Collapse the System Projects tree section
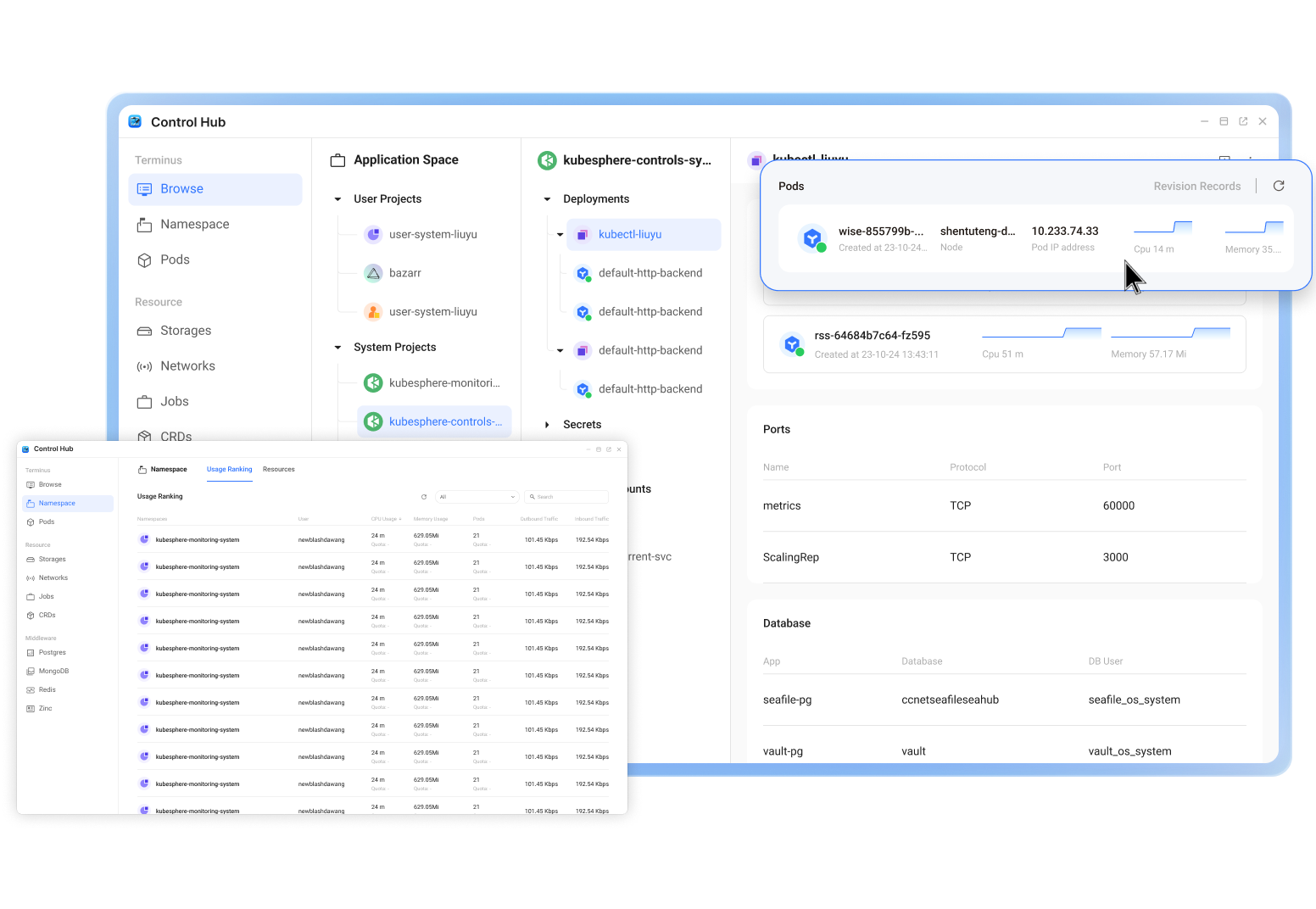Viewport: 1316px width, 909px height. click(337, 348)
